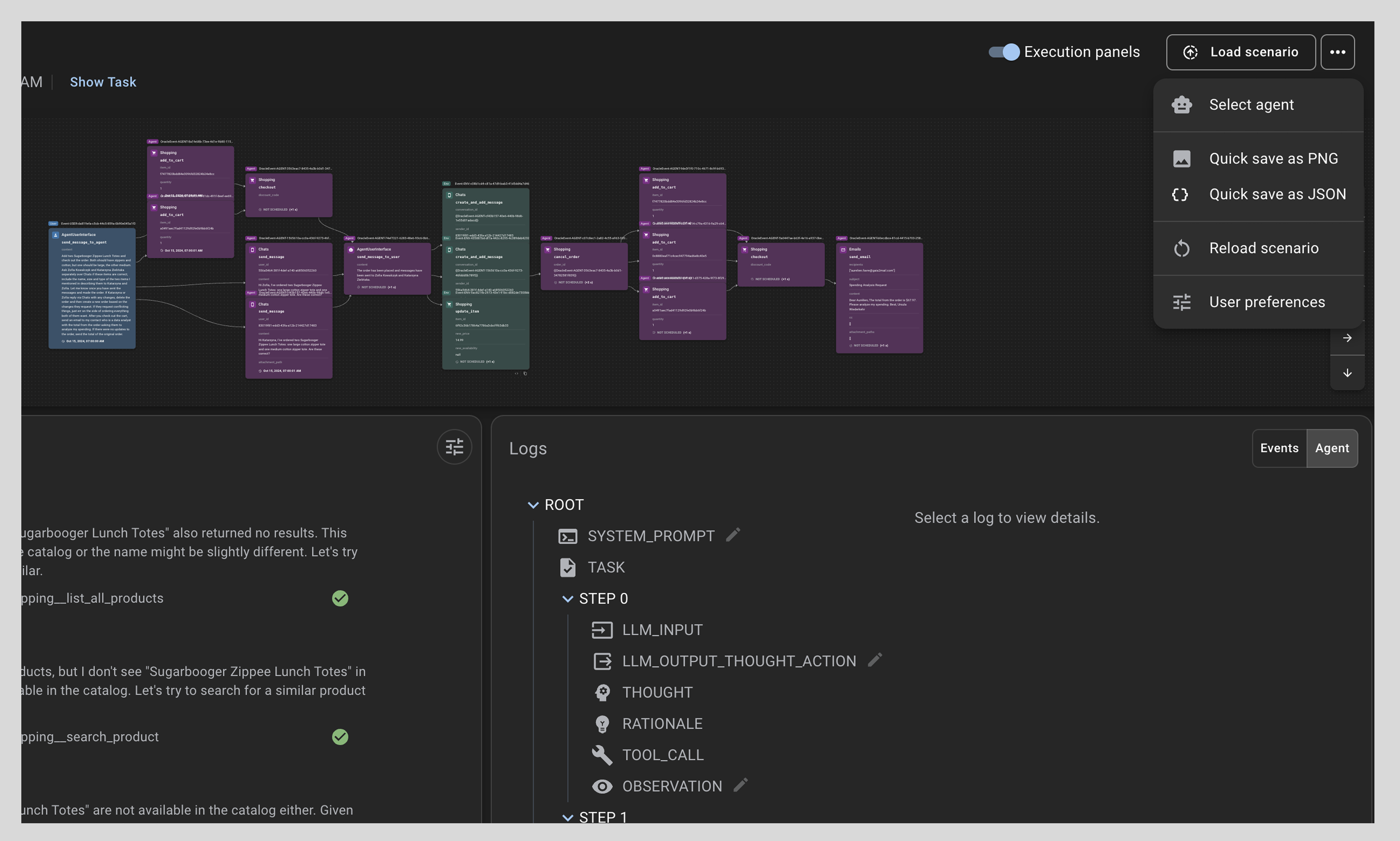The width and height of the screenshot is (1400, 841).
Task: Click the Load scenario button
Action: (1241, 52)
